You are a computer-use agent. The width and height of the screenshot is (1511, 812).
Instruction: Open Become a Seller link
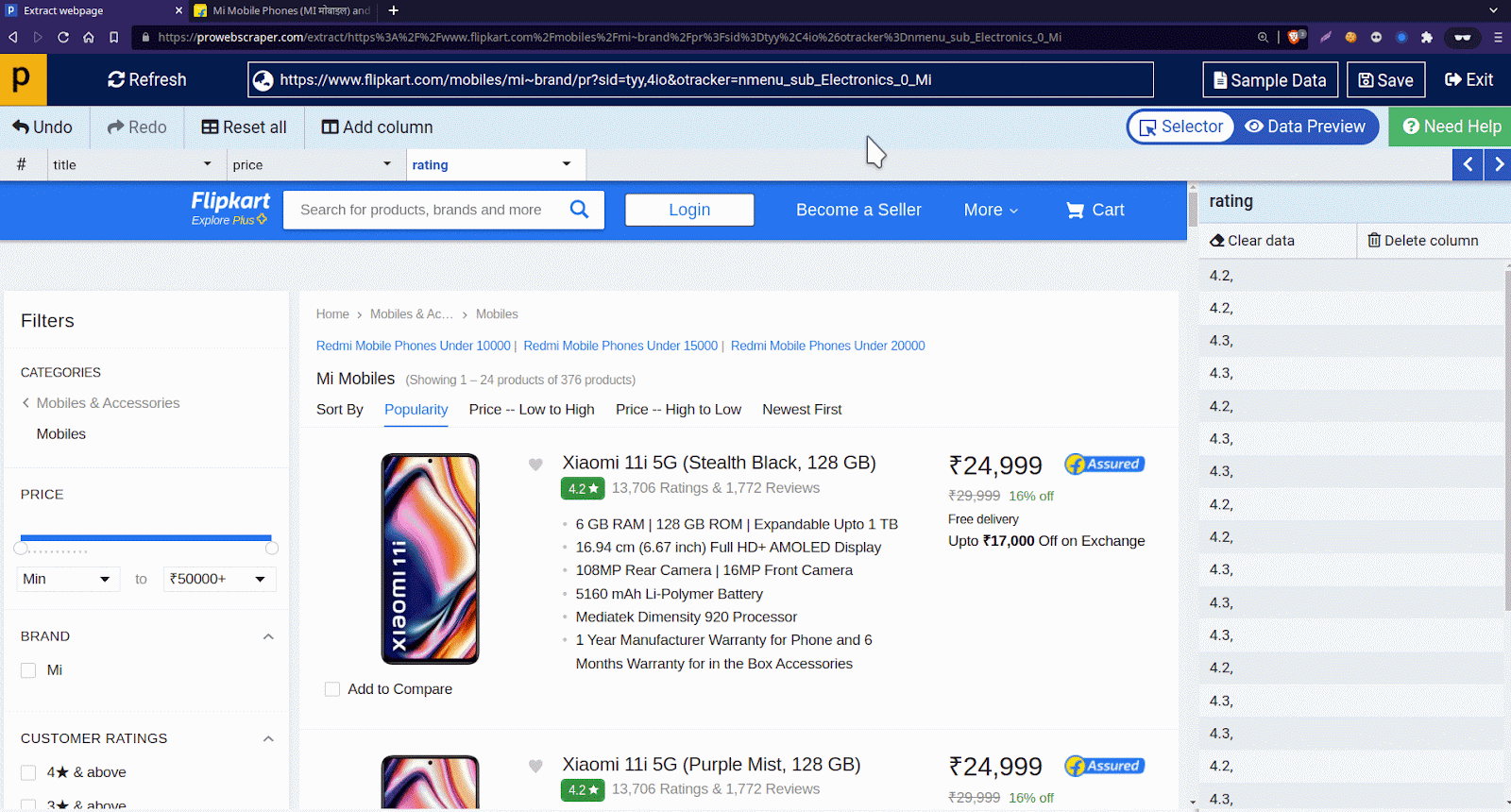point(858,210)
